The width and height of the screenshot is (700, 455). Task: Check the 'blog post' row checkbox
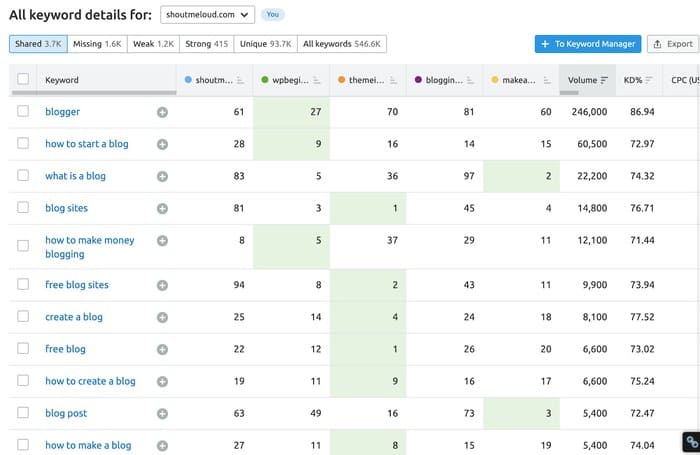23,413
